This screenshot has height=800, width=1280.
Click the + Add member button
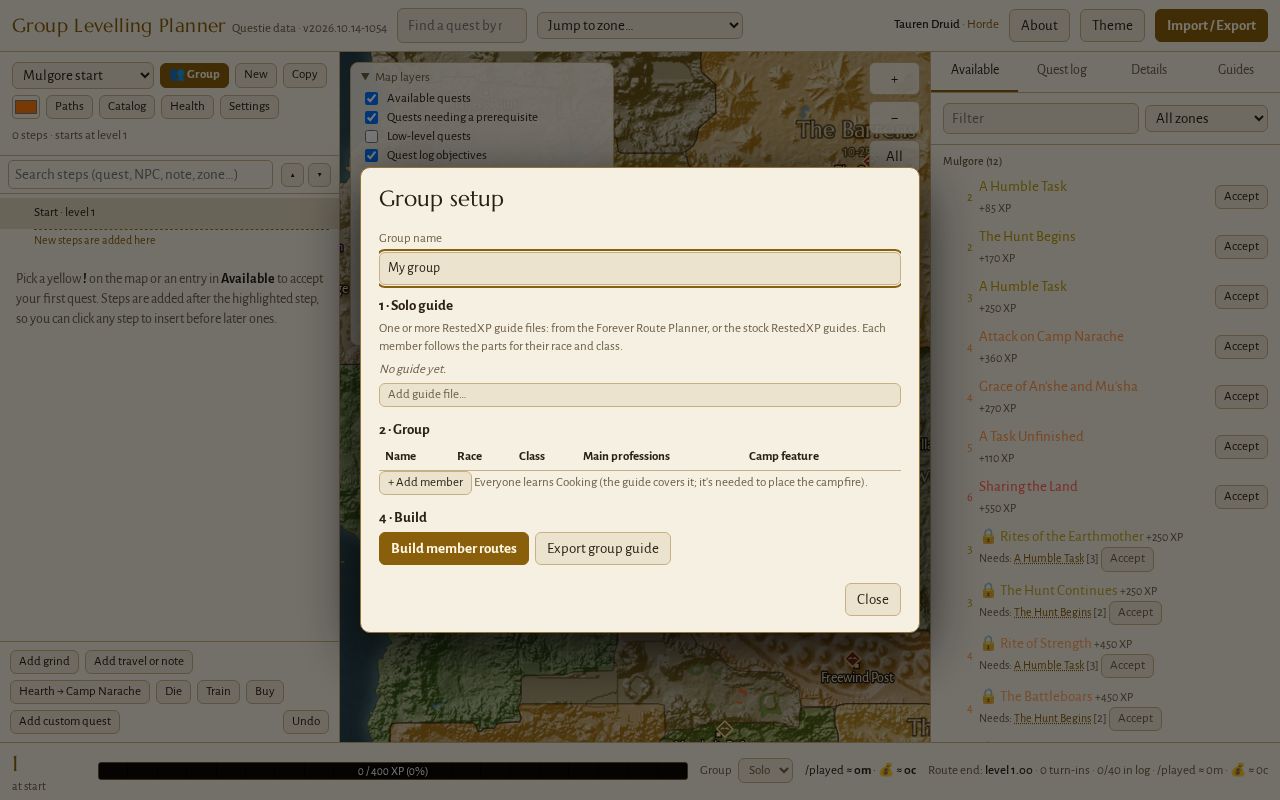tap(425, 482)
